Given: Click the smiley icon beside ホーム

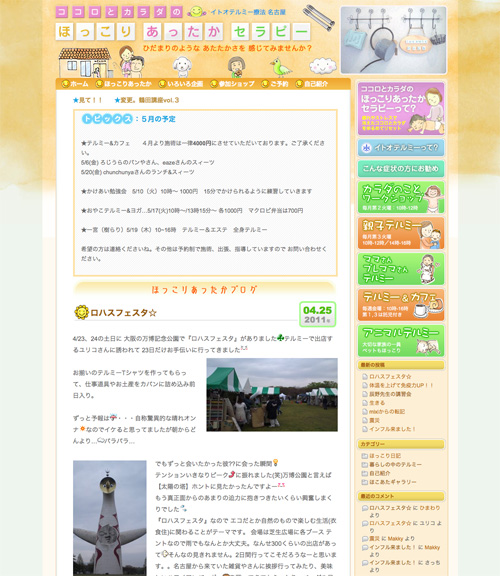Looking at the screenshot, I should tap(65, 84).
